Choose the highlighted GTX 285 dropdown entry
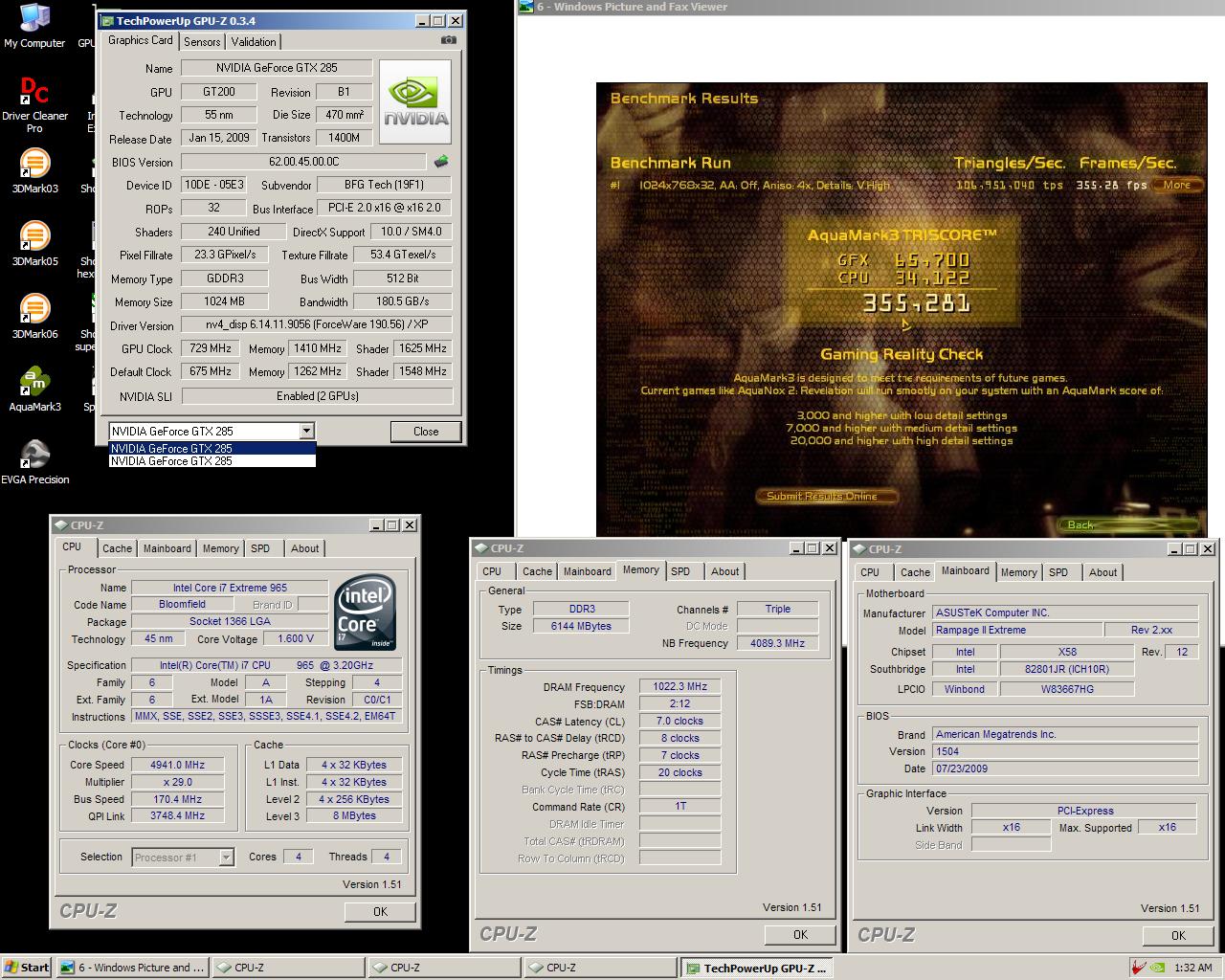 pyautogui.click(x=212, y=448)
